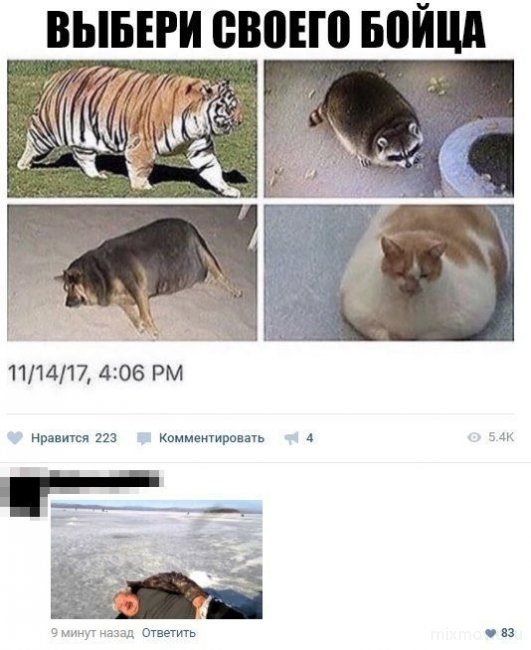Click the 5.4K views counter

coord(501,437)
